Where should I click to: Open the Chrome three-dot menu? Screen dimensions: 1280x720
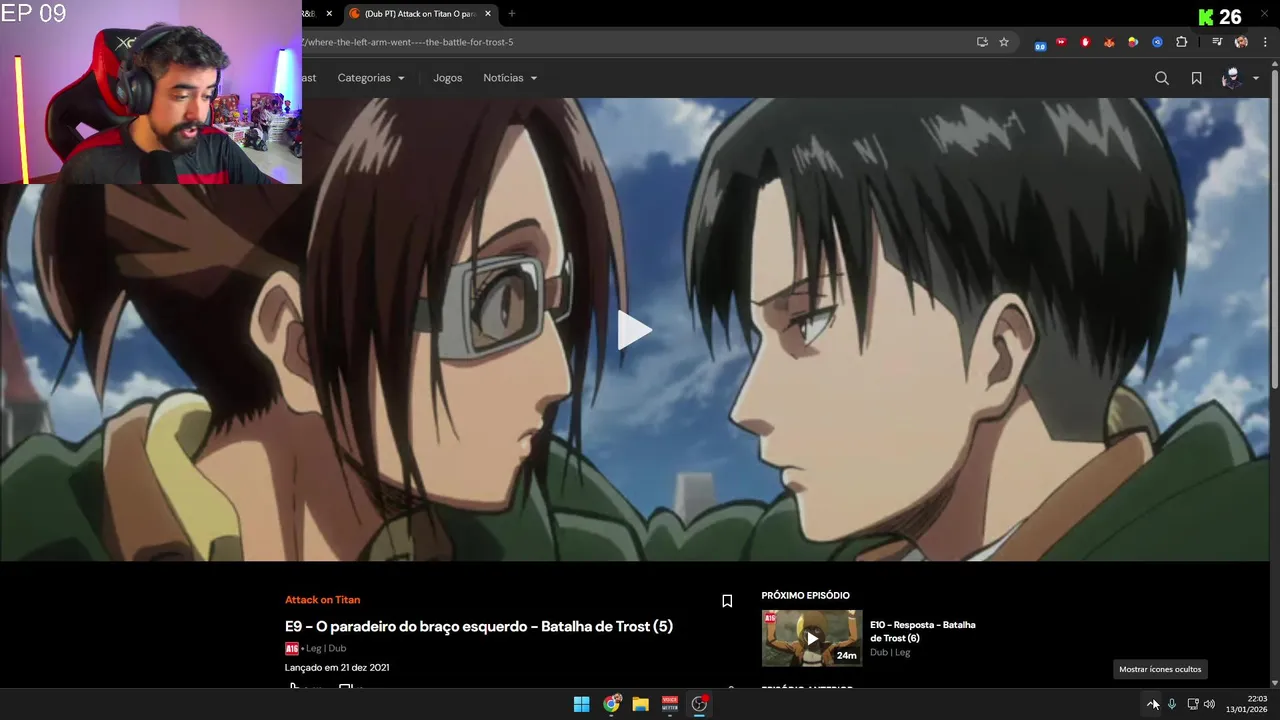(x=1265, y=42)
